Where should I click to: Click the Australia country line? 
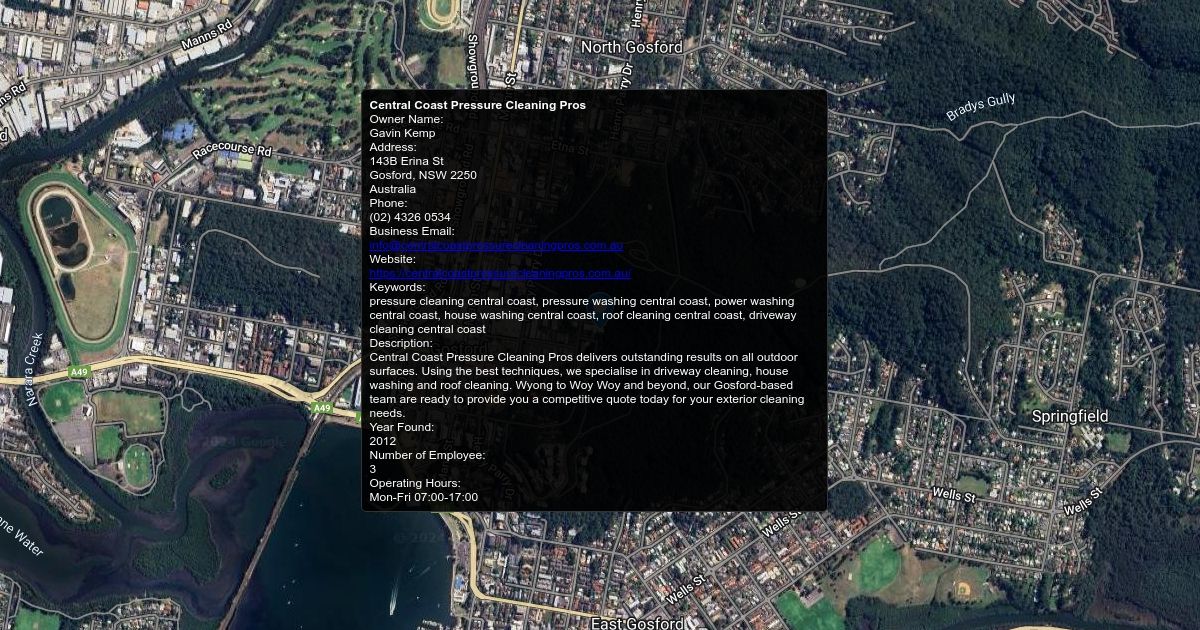(x=393, y=189)
